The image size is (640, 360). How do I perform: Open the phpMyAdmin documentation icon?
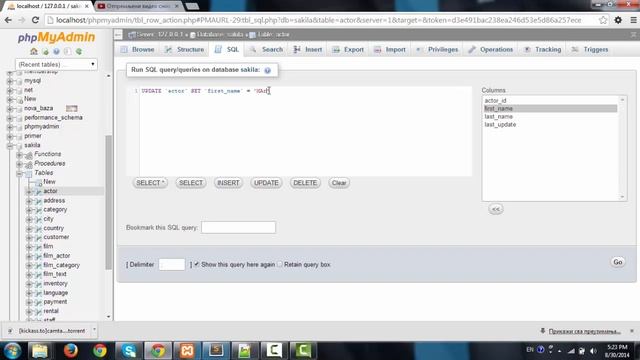[67, 51]
